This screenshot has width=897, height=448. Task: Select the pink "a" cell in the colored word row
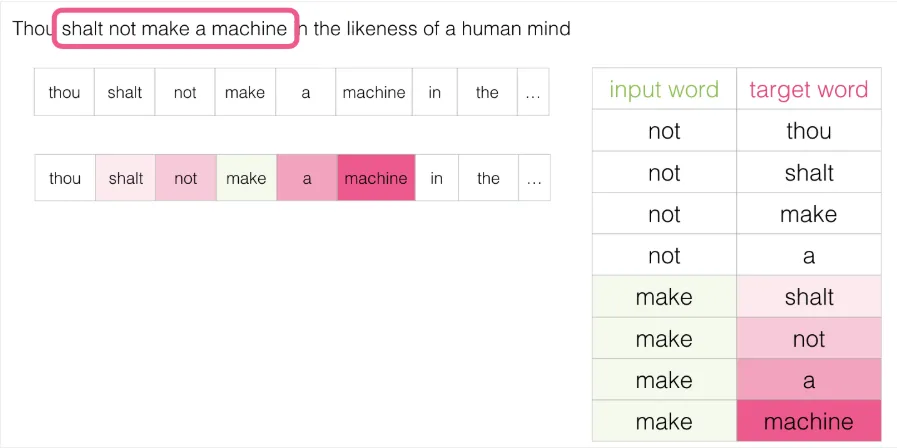pyautogui.click(x=307, y=179)
